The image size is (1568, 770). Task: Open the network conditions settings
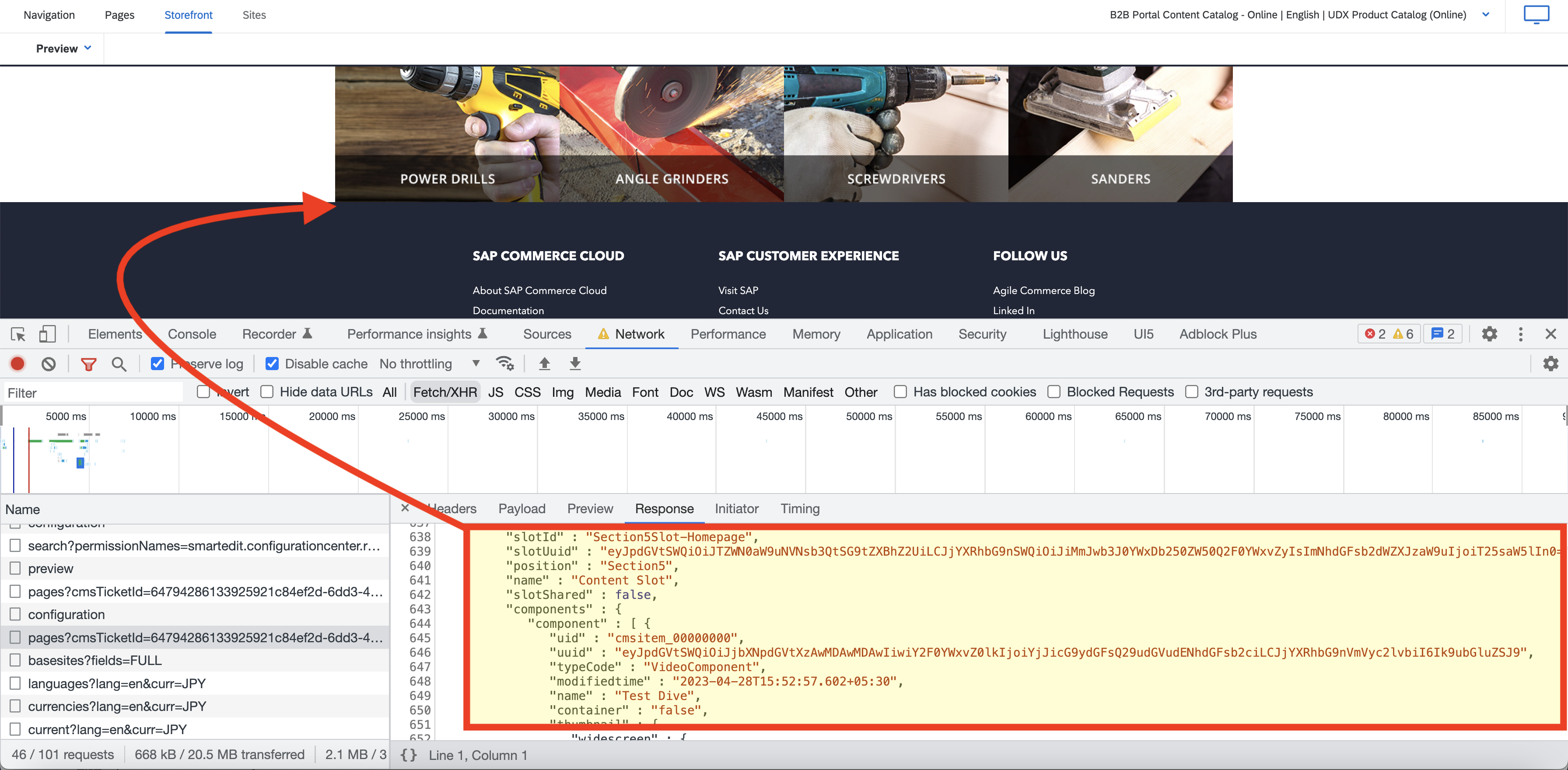(x=505, y=363)
